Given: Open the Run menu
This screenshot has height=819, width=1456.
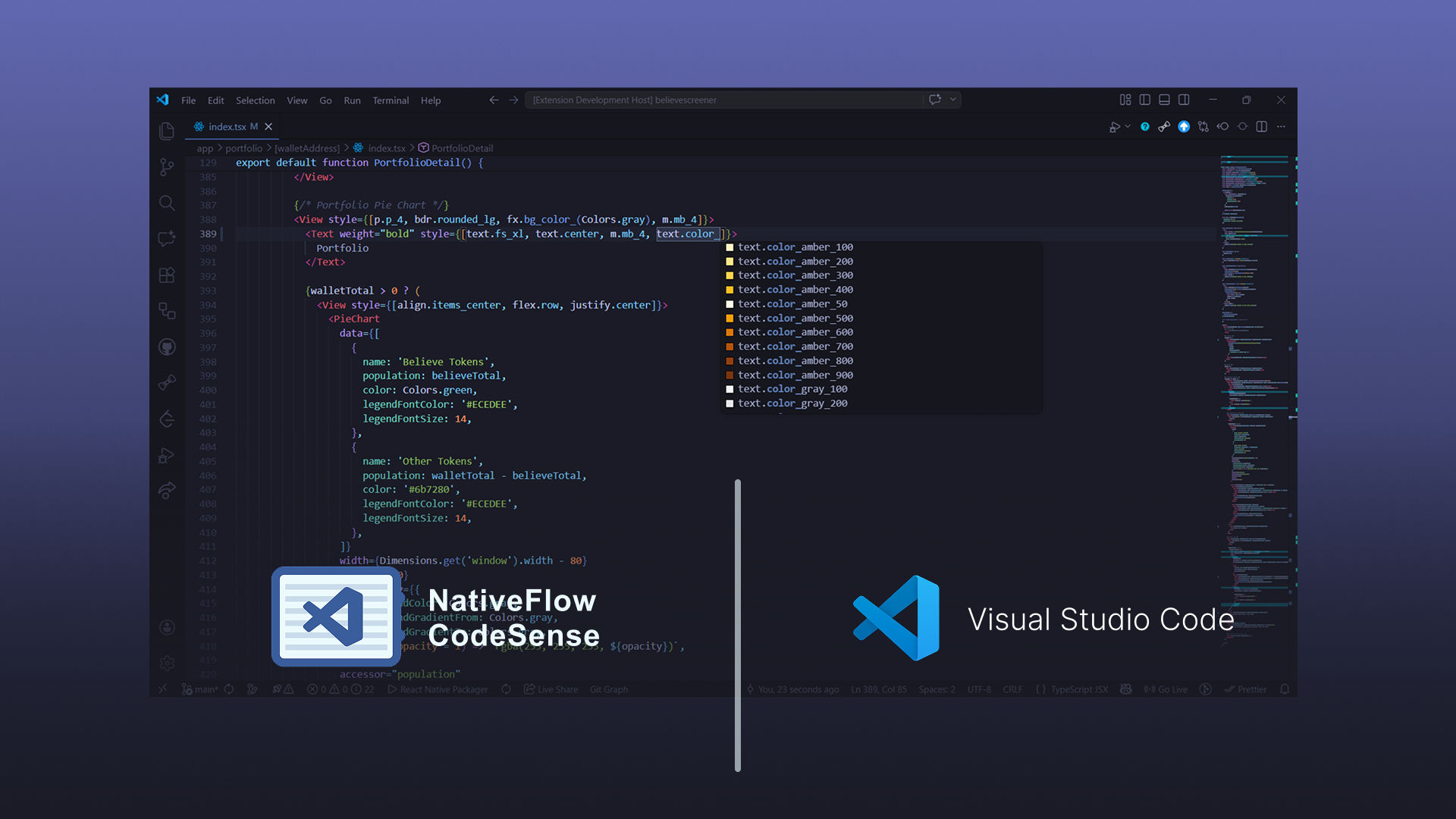Looking at the screenshot, I should coord(352,100).
